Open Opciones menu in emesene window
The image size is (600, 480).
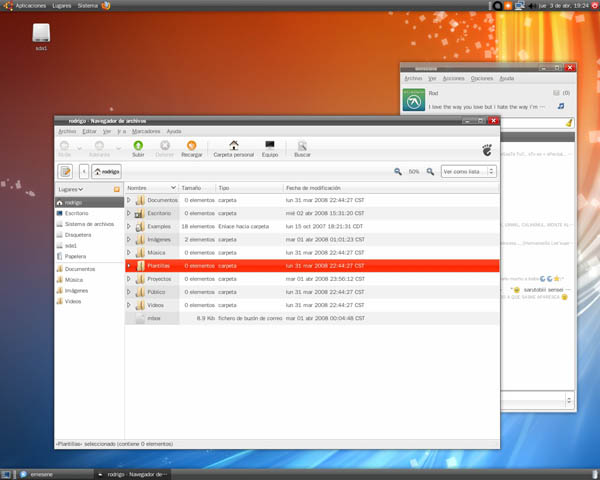point(482,78)
